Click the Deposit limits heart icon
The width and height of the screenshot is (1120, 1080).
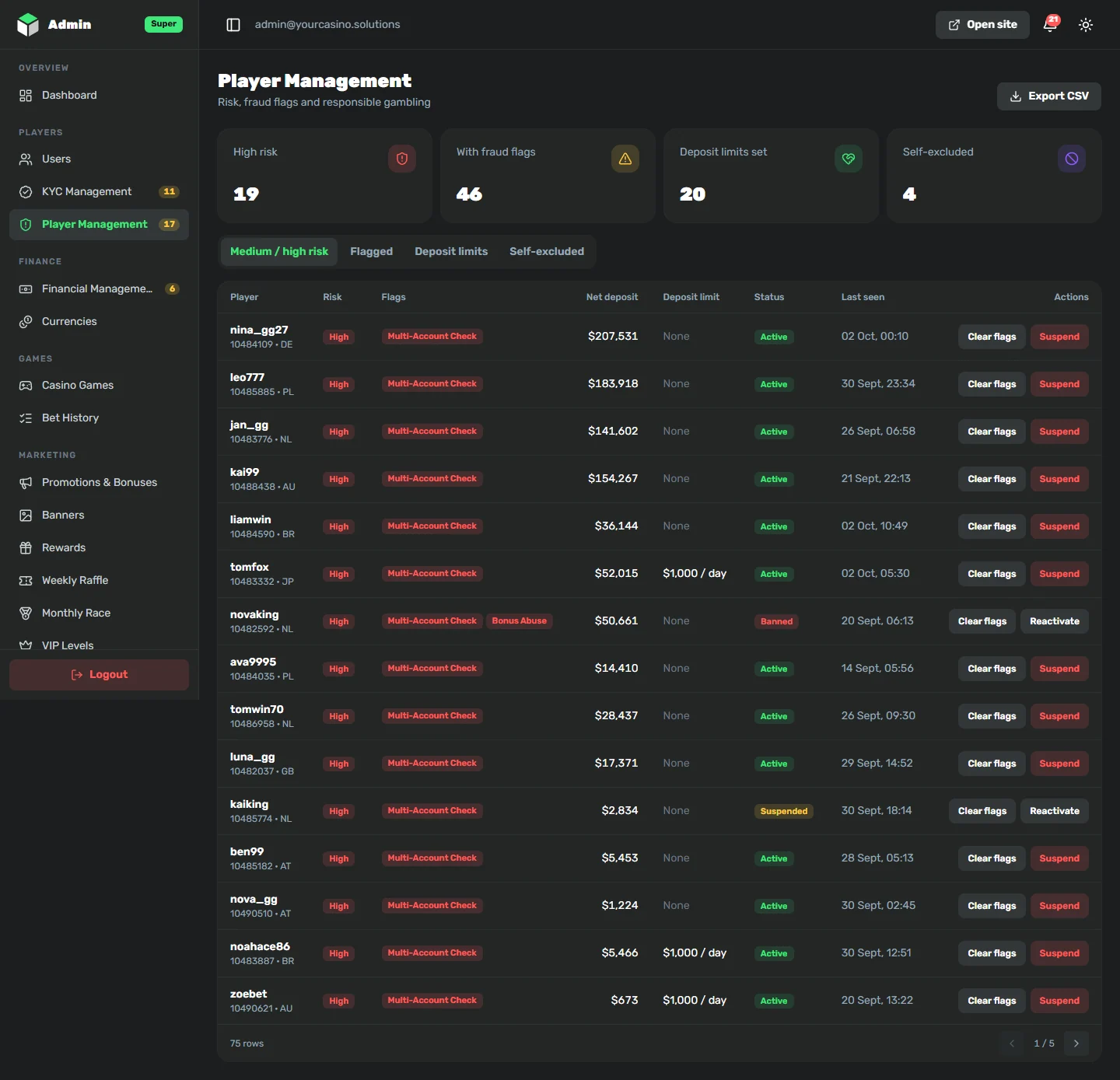coord(849,159)
